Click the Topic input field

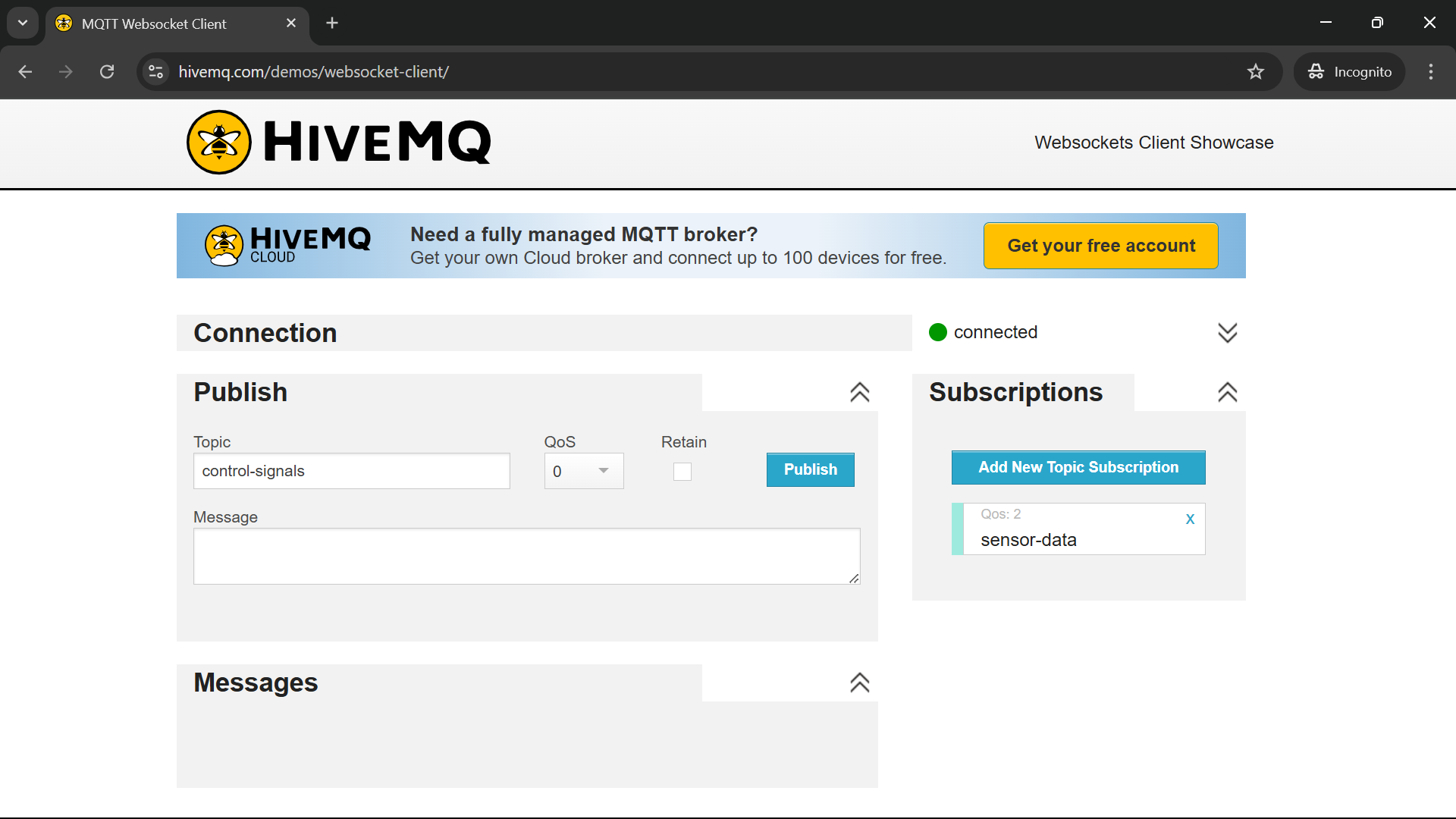pos(352,471)
